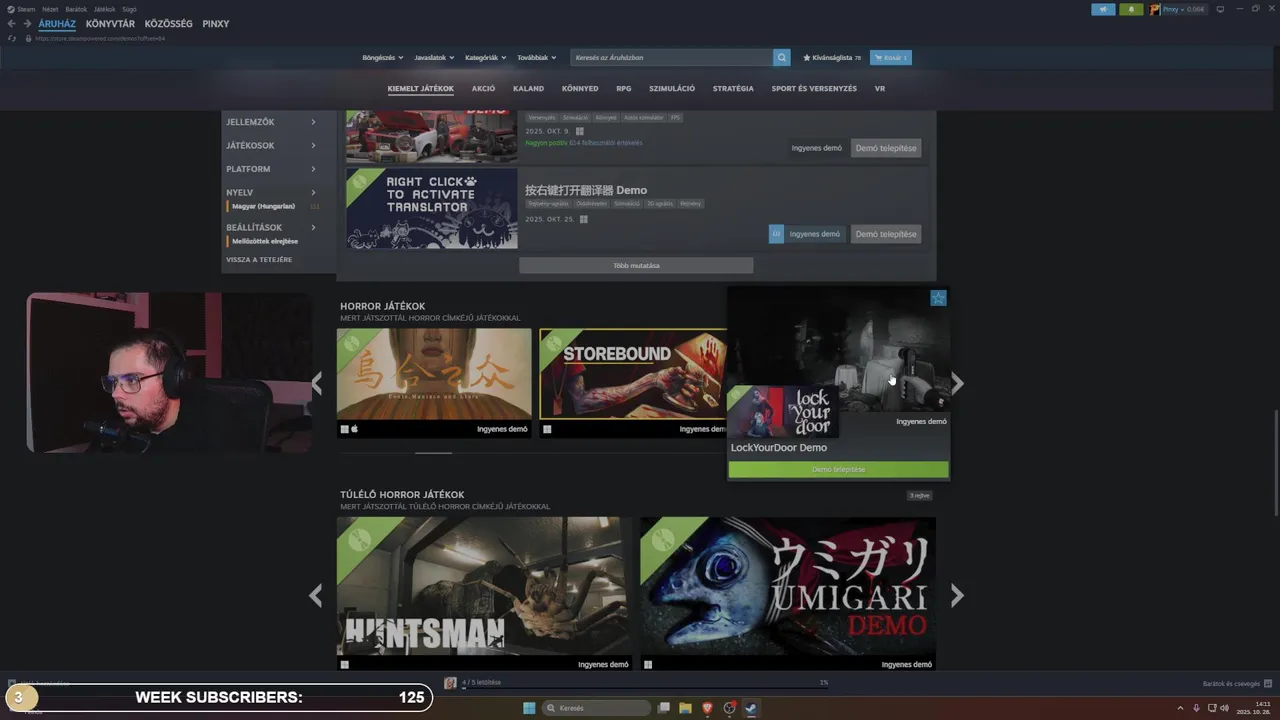This screenshot has width=1280, height=720.
Task: Open the Súgó menu
Action: pyautogui.click(x=129, y=9)
